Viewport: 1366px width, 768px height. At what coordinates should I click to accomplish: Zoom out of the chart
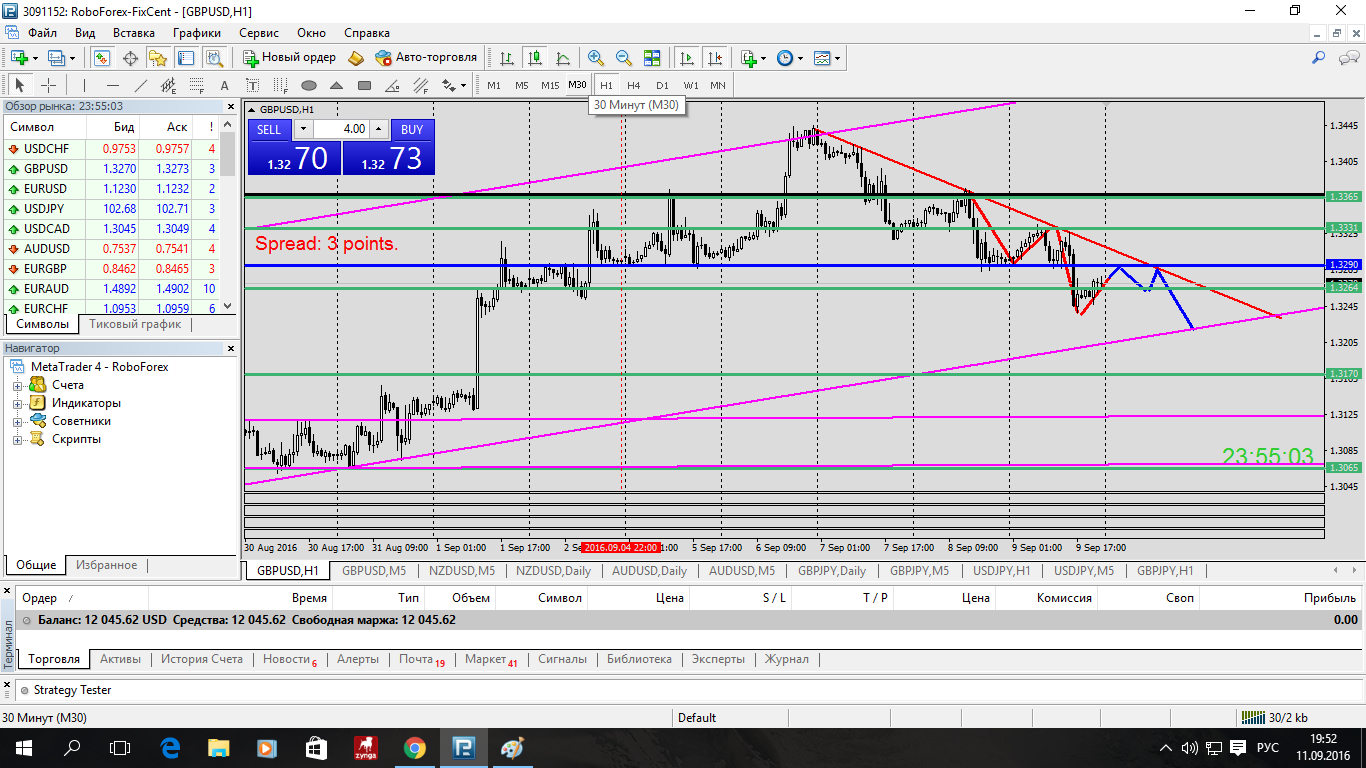point(624,58)
